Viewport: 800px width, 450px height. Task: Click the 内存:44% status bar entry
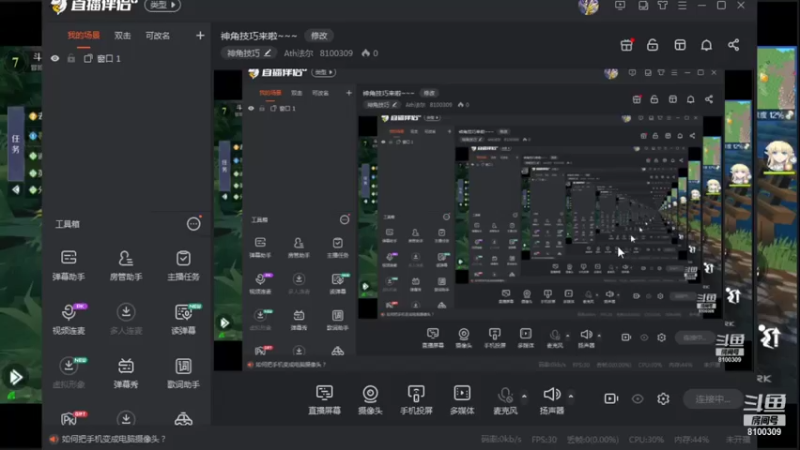691,439
